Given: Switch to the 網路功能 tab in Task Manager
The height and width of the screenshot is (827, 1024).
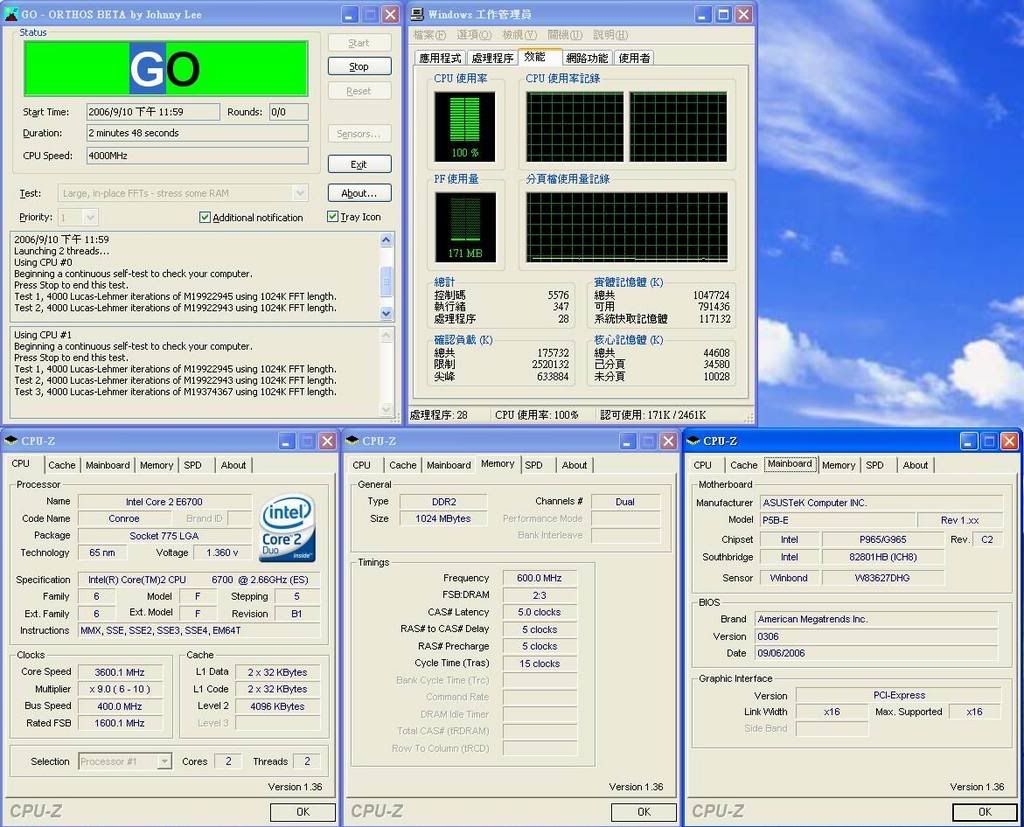Looking at the screenshot, I should pyautogui.click(x=587, y=58).
